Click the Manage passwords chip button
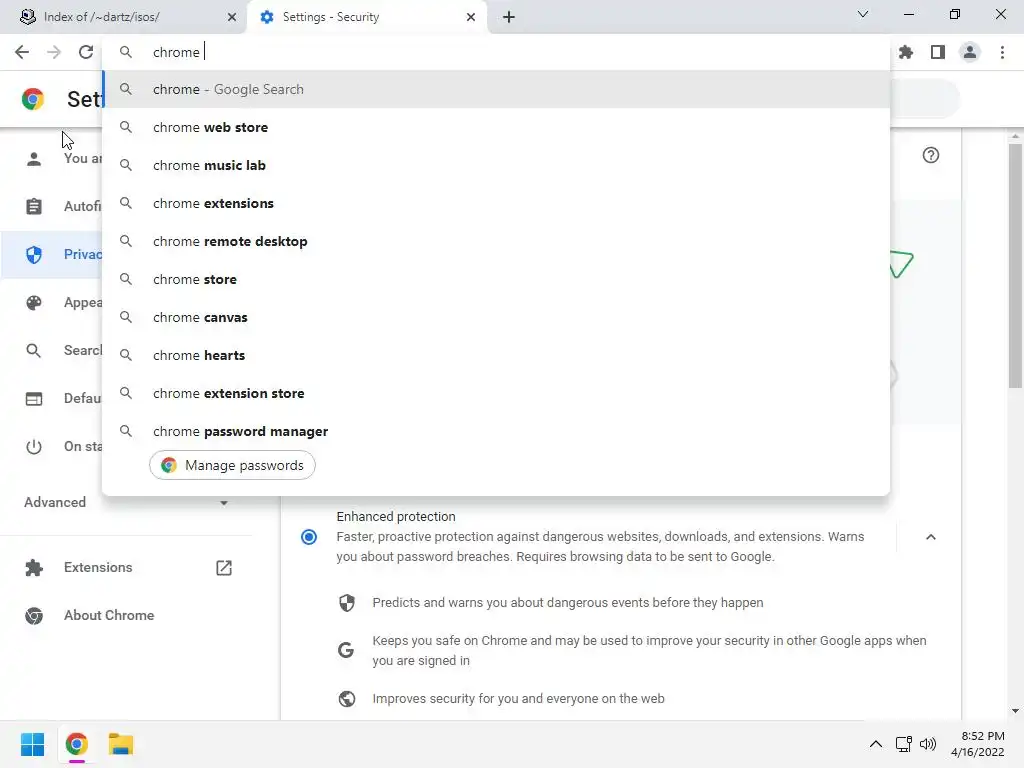Image resolution: width=1024 pixels, height=768 pixels. [x=232, y=465]
